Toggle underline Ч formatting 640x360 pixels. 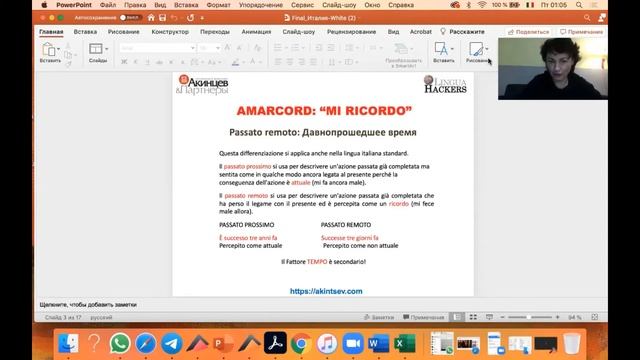point(147,62)
